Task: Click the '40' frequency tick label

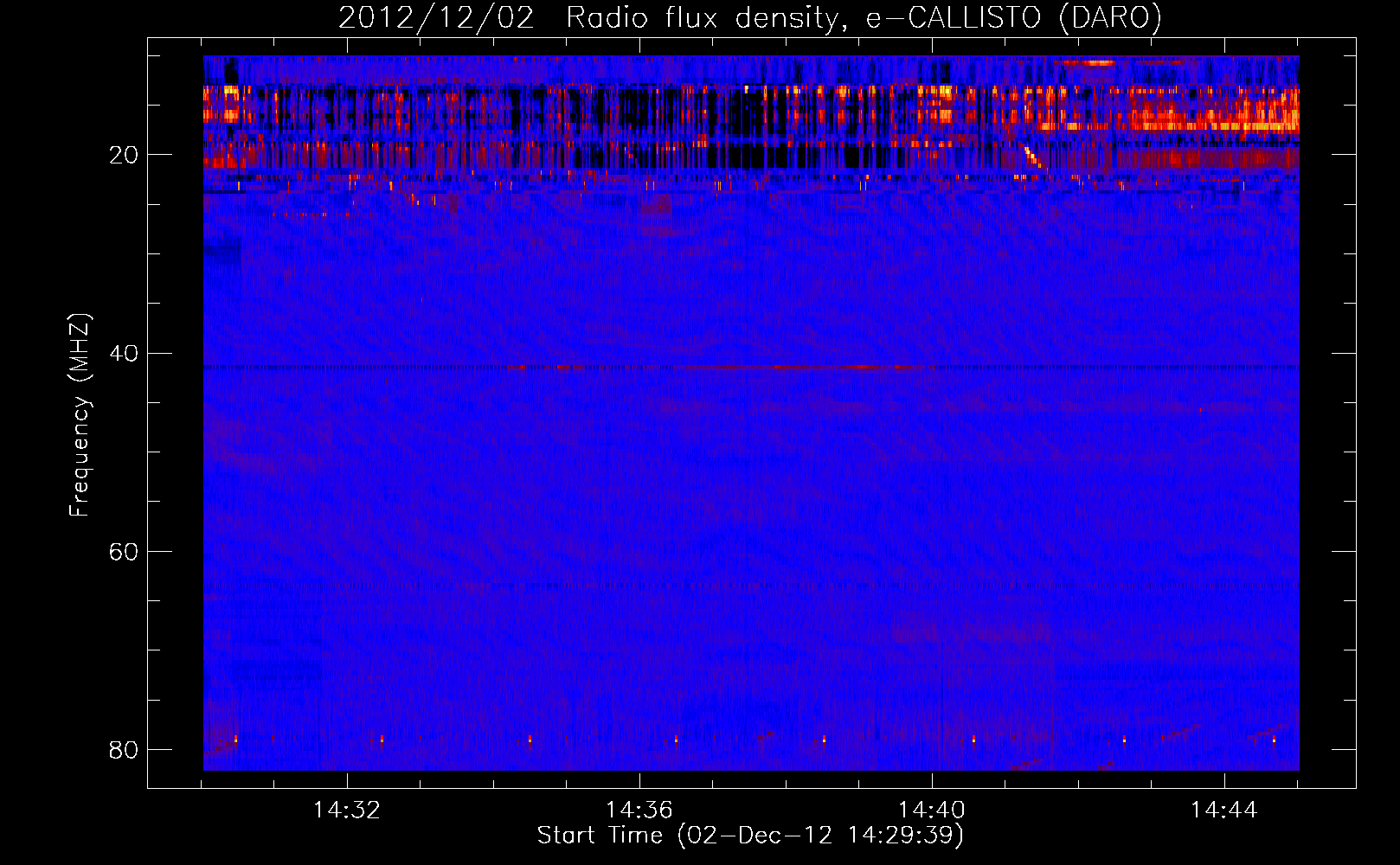Action: [x=124, y=353]
